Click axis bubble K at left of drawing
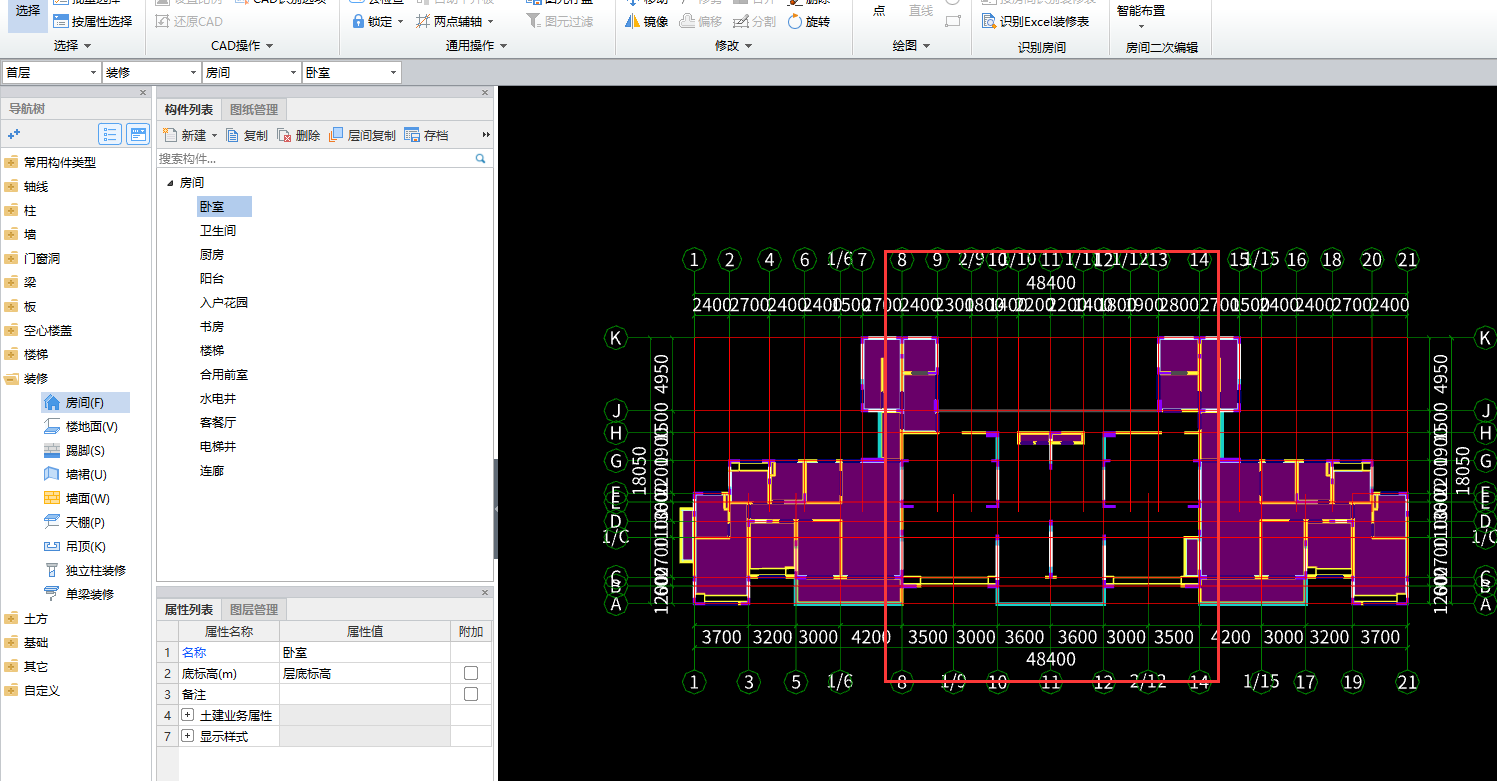 pyautogui.click(x=616, y=338)
